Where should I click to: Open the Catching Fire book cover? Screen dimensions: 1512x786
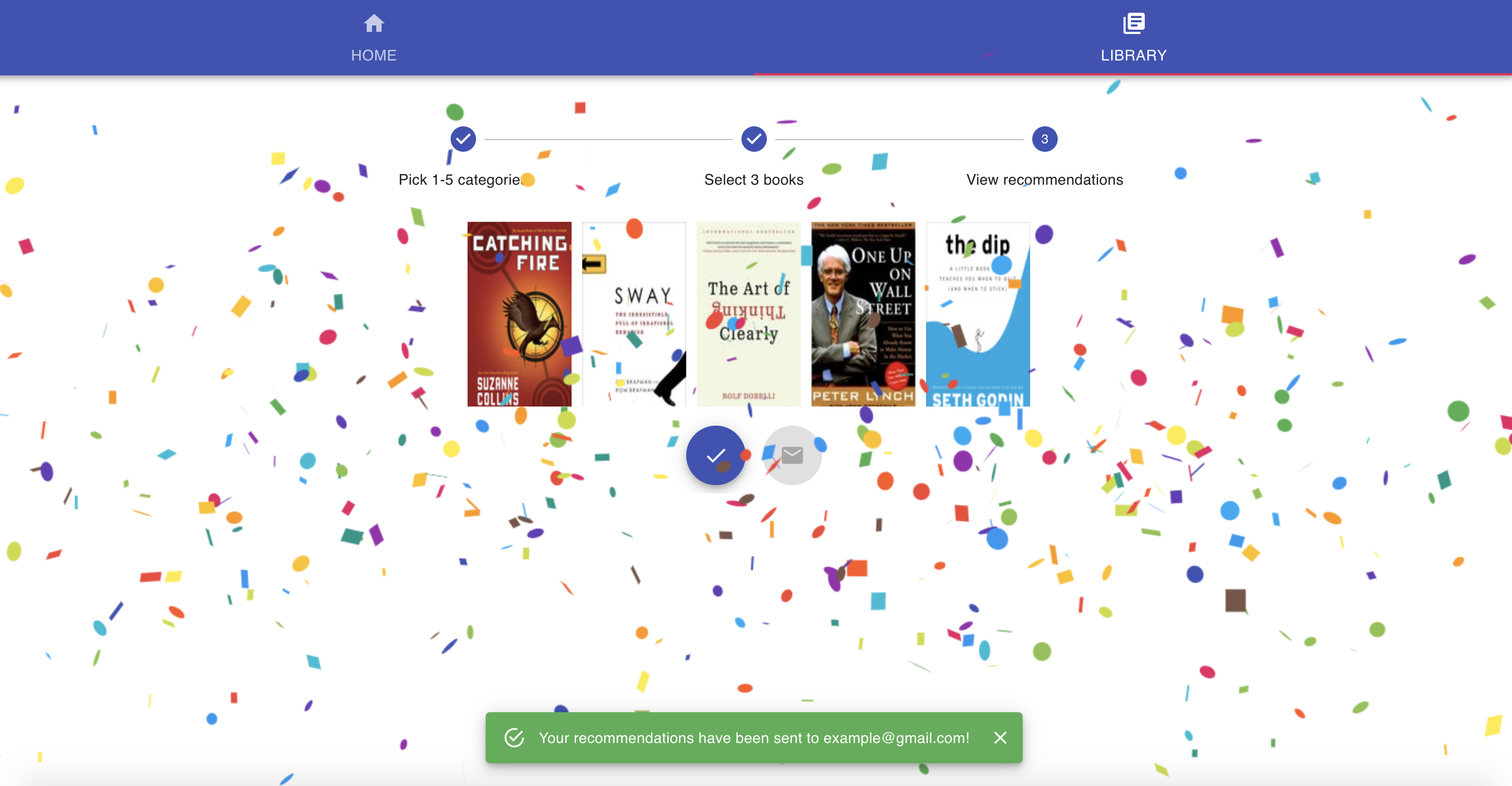coord(519,314)
